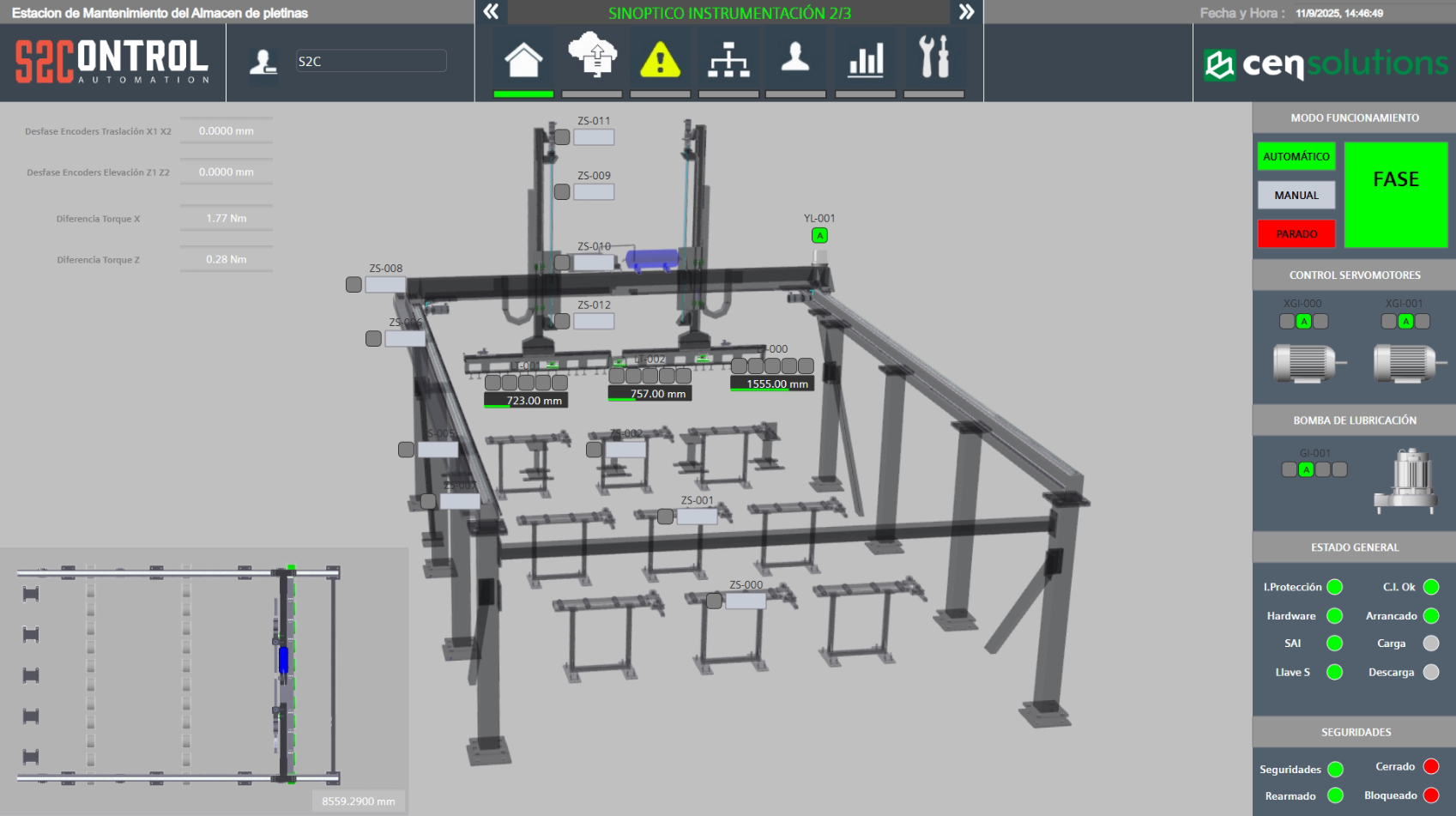Image resolution: width=1456 pixels, height=816 pixels.
Task: Switch to MANUAL operating mode
Action: point(1296,195)
